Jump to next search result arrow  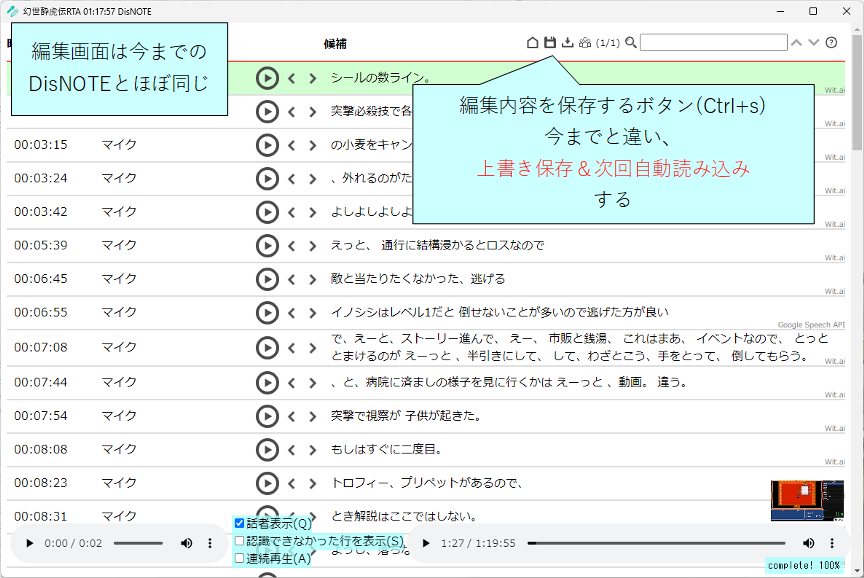coord(814,42)
